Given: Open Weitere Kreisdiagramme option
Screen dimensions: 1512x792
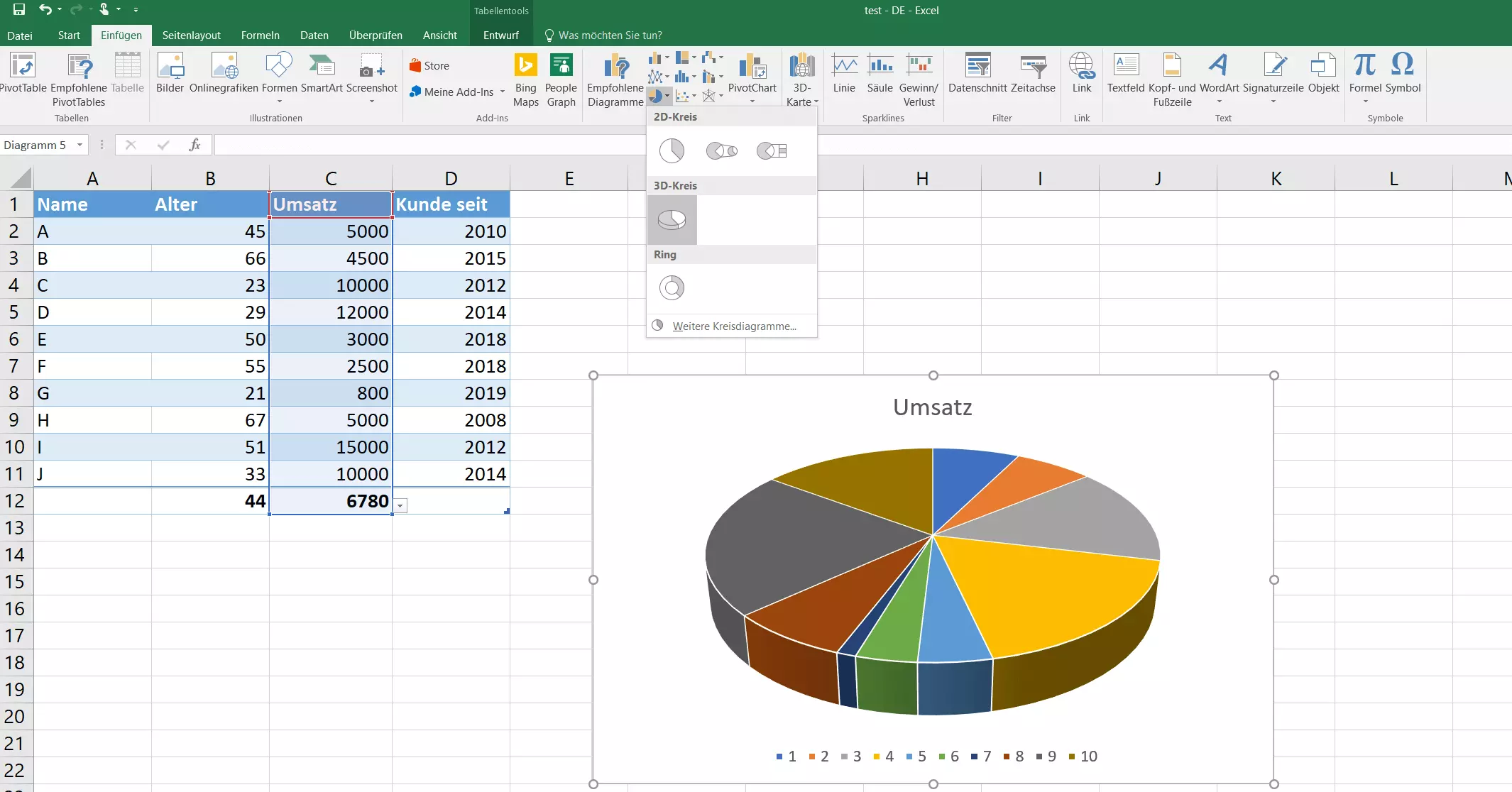Looking at the screenshot, I should [732, 326].
